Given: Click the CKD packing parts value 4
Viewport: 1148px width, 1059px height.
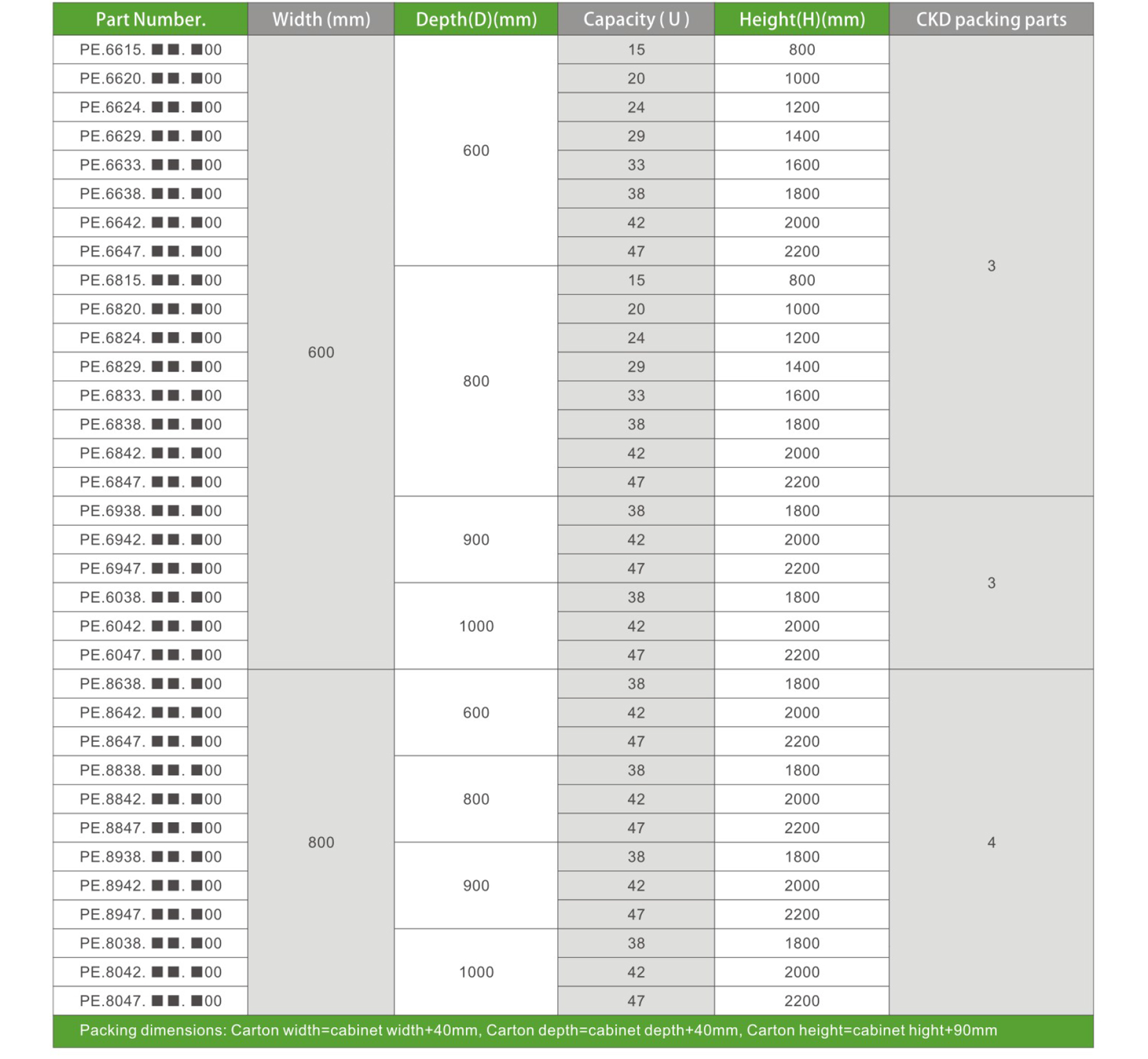Looking at the screenshot, I should click(x=991, y=843).
